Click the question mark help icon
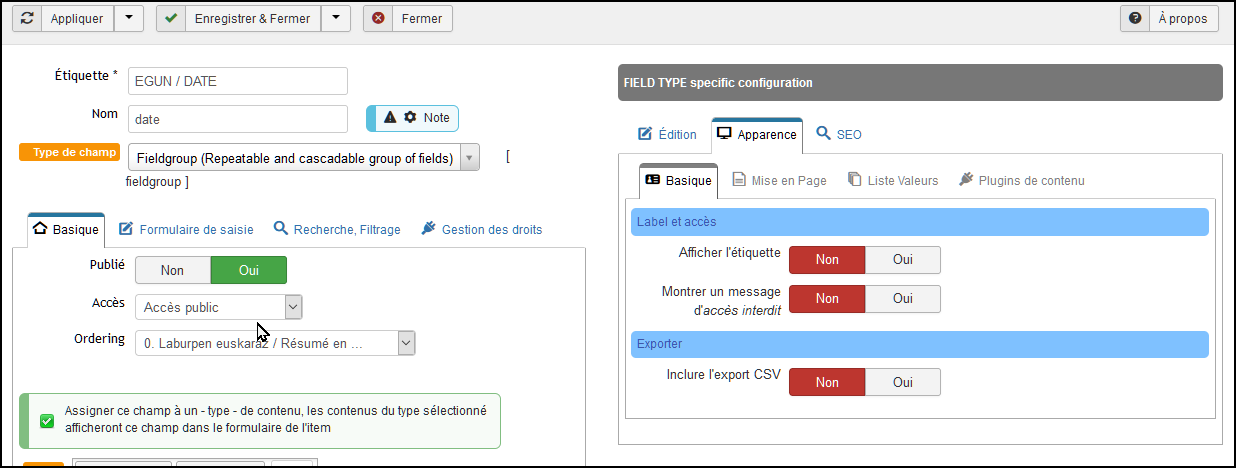1236x468 pixels. [x=1135, y=18]
